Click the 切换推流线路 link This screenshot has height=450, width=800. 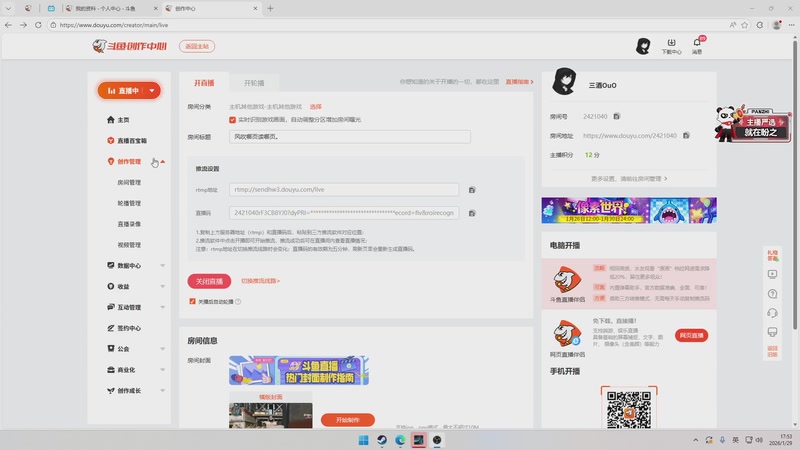pyautogui.click(x=260, y=281)
